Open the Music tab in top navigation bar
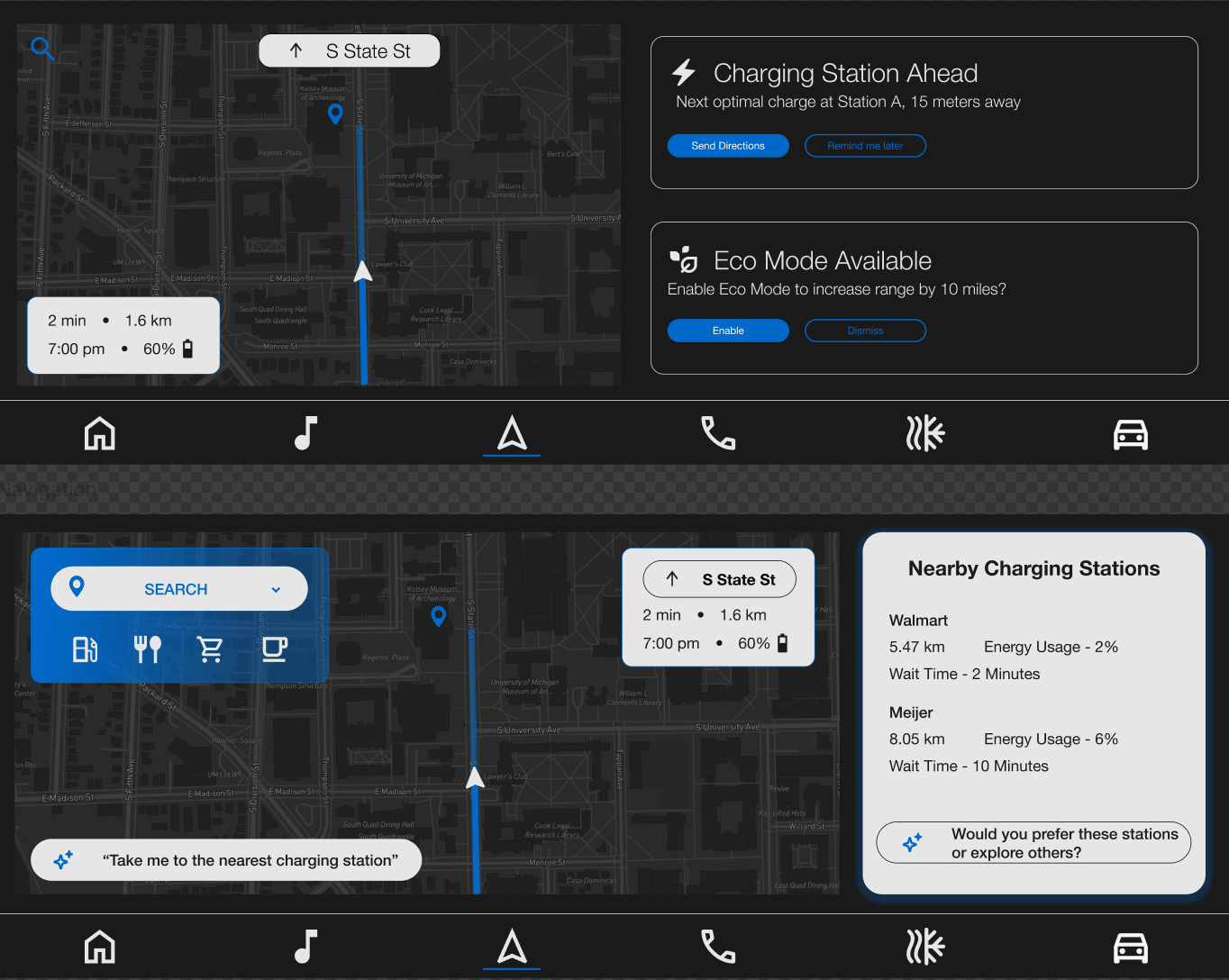The height and width of the screenshot is (980, 1229). [x=306, y=433]
